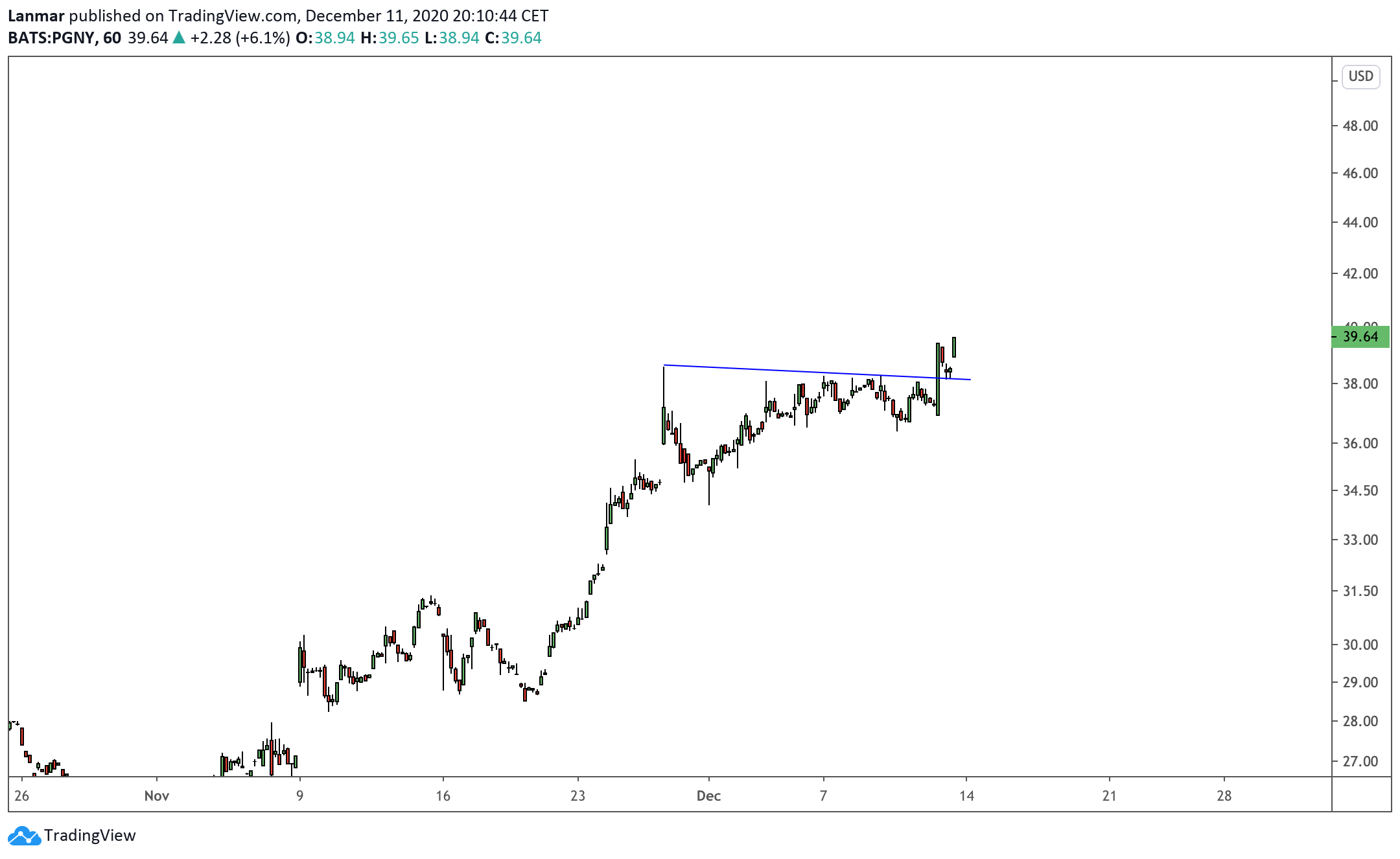
Task: Click the 26 date axis label
Action: pyautogui.click(x=22, y=796)
